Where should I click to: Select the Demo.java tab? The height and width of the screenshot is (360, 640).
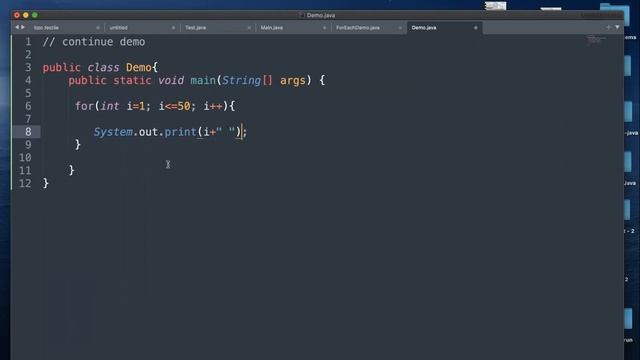pyautogui.click(x=443, y=28)
